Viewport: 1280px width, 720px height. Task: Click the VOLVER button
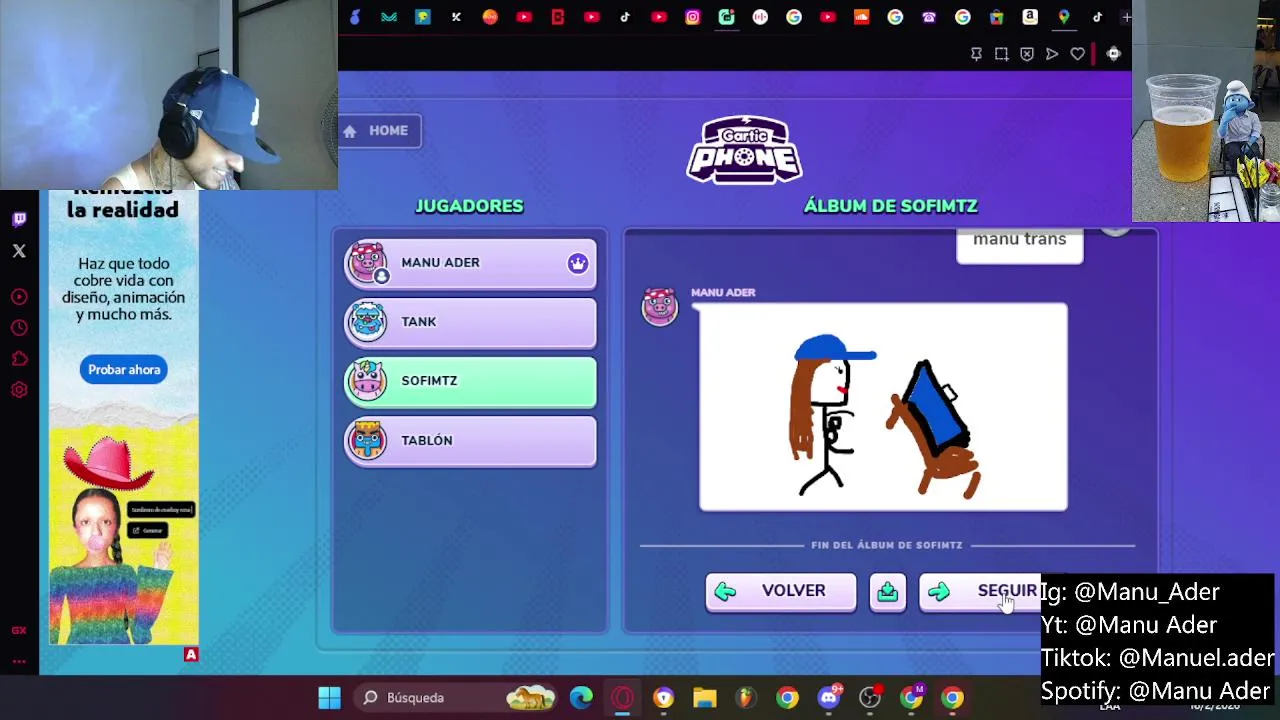point(780,591)
